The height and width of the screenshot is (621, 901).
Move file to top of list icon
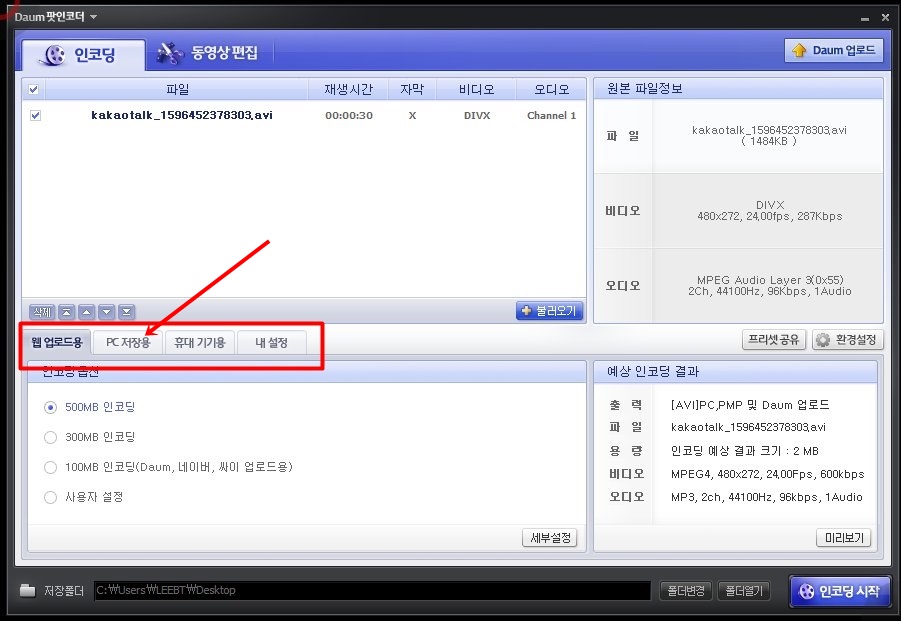pos(67,312)
